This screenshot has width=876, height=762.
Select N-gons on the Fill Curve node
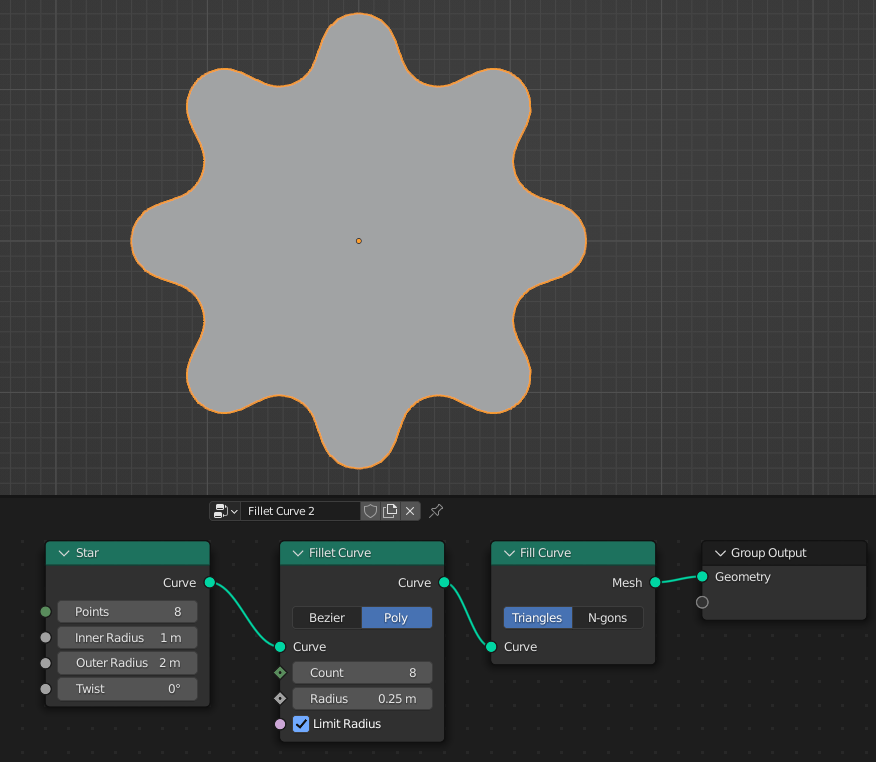tap(607, 617)
